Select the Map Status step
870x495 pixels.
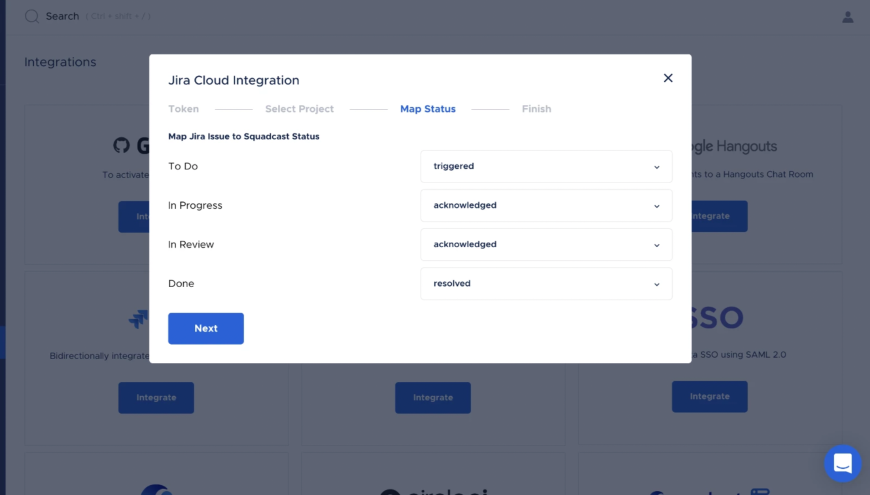click(427, 109)
